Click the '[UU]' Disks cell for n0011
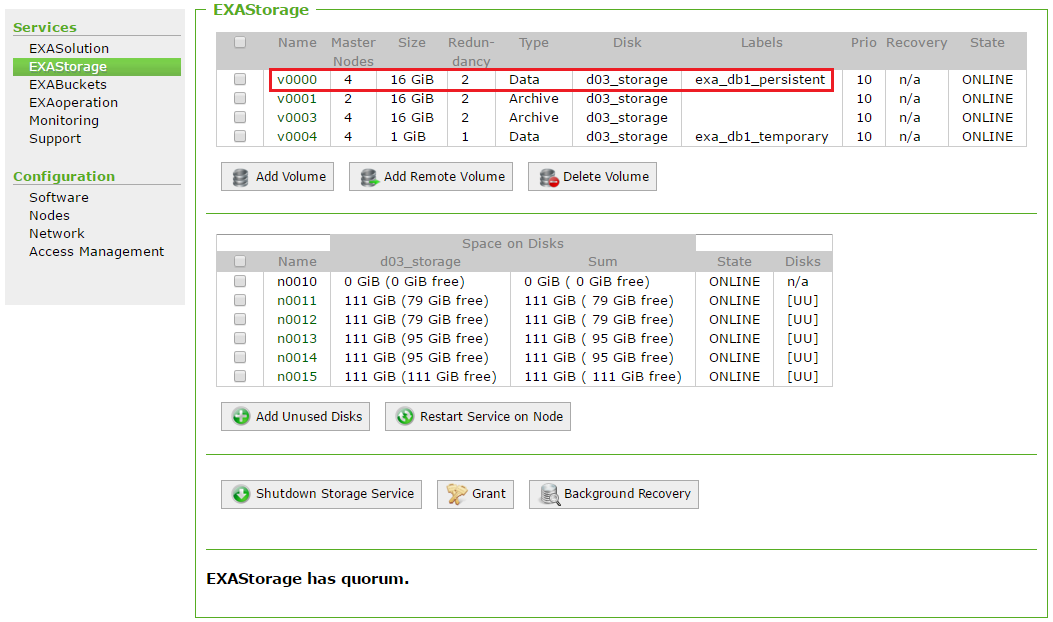The height and width of the screenshot is (622, 1053). point(803,300)
